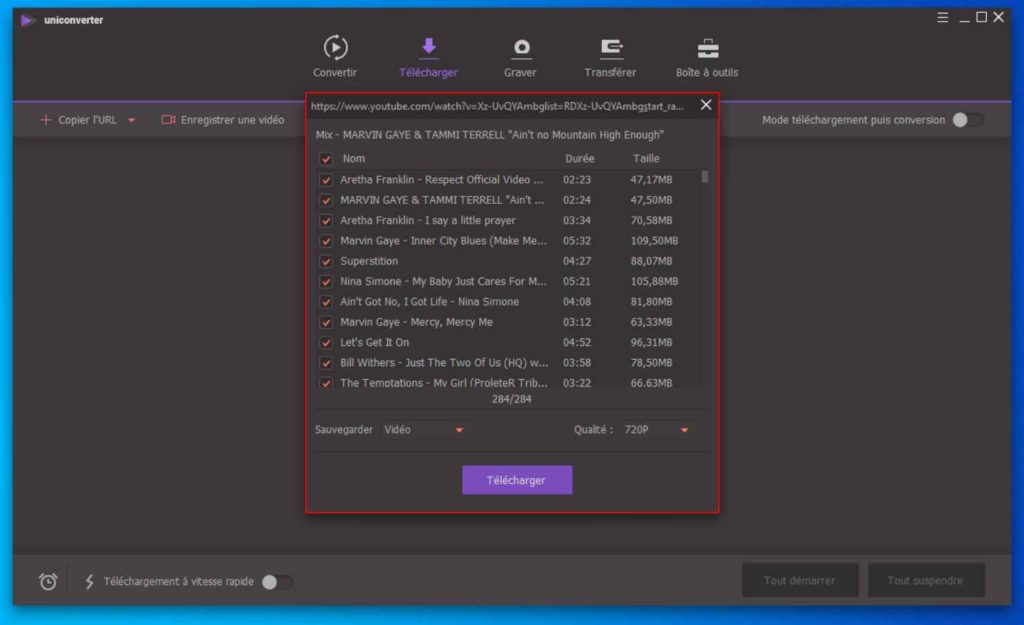Click the 109,50MB size value
1024x625 pixels.
654,241
